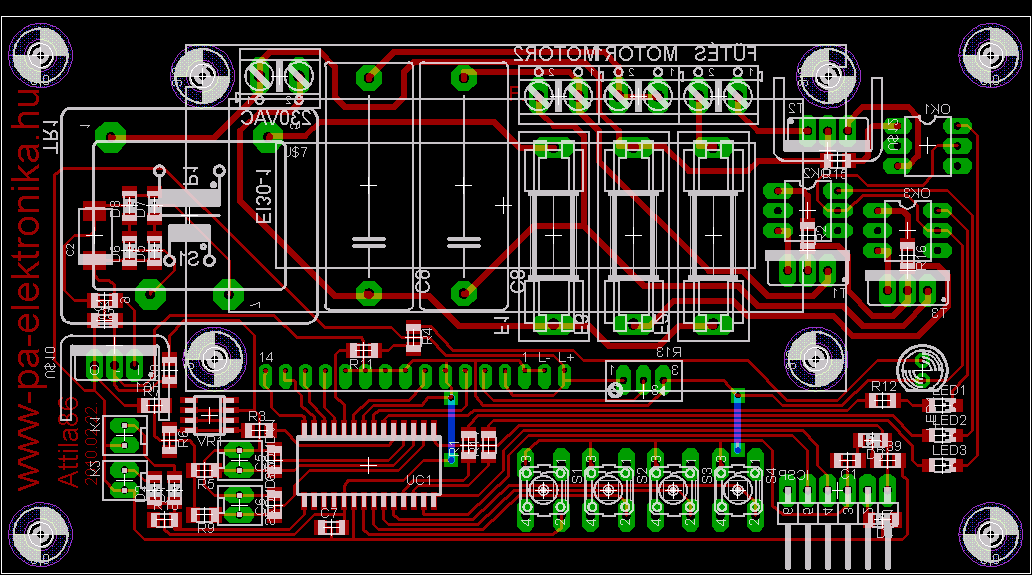The height and width of the screenshot is (575, 1032).
Task: Click the 230VAC screw terminal block
Action: pos(280,78)
